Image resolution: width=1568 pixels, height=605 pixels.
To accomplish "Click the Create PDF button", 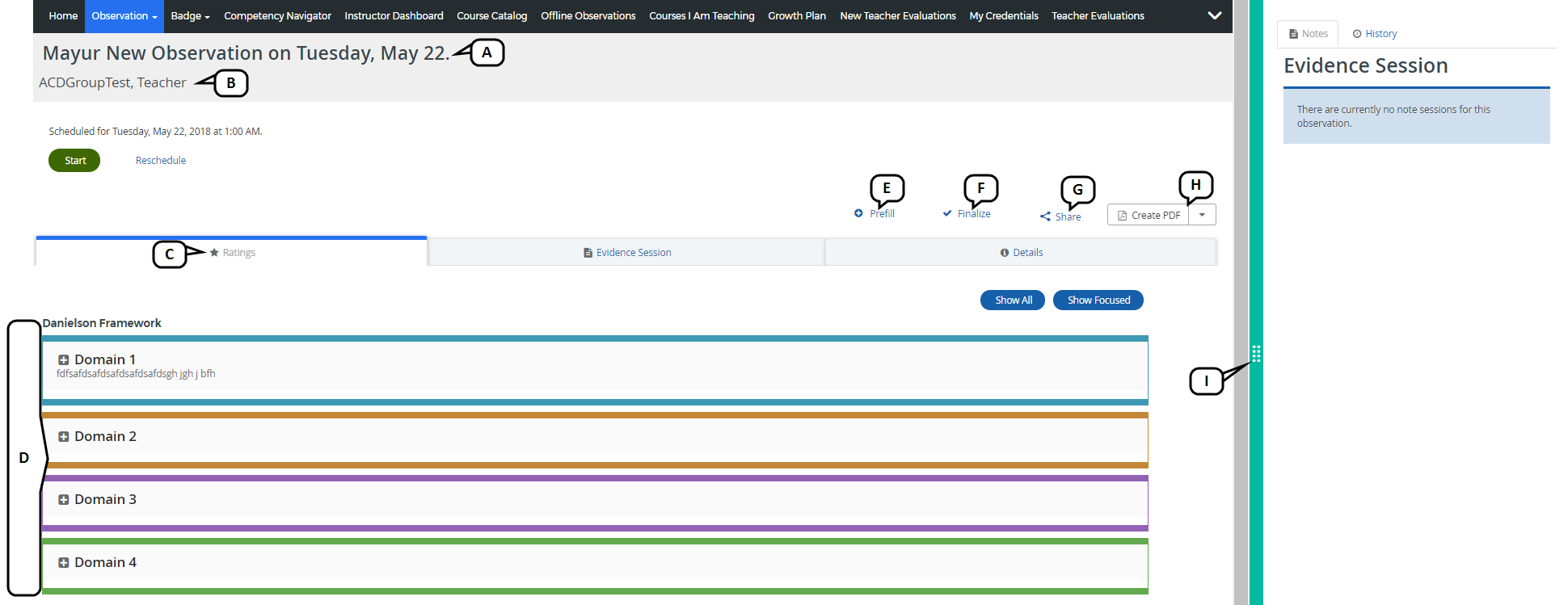I will click(1149, 215).
